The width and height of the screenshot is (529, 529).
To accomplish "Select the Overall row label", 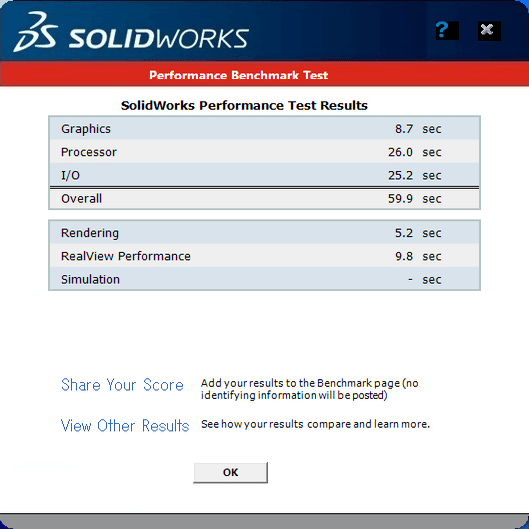I will click(x=81, y=199).
